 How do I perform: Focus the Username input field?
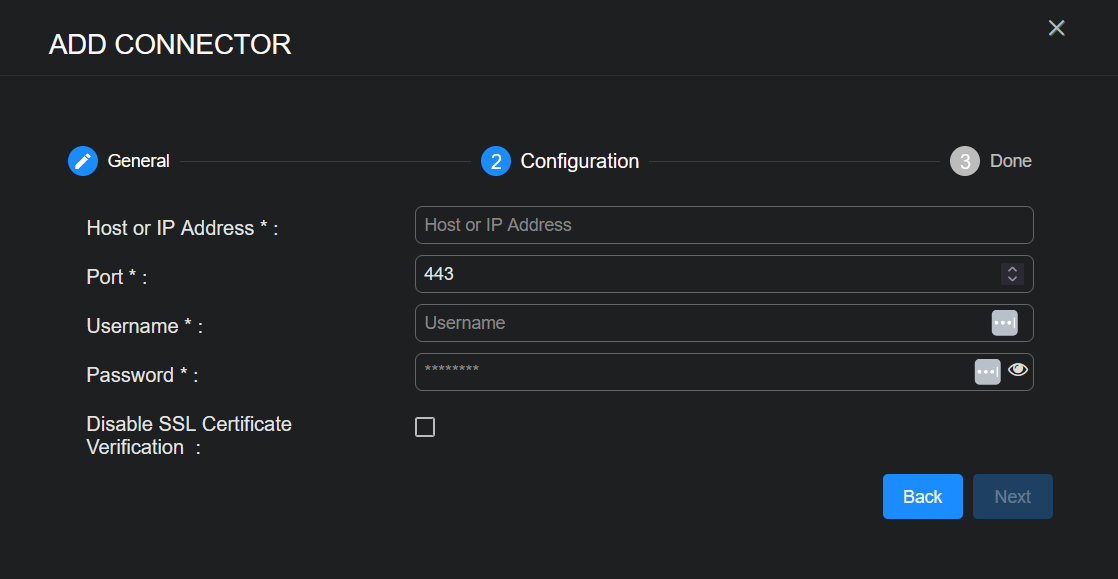tap(700, 323)
